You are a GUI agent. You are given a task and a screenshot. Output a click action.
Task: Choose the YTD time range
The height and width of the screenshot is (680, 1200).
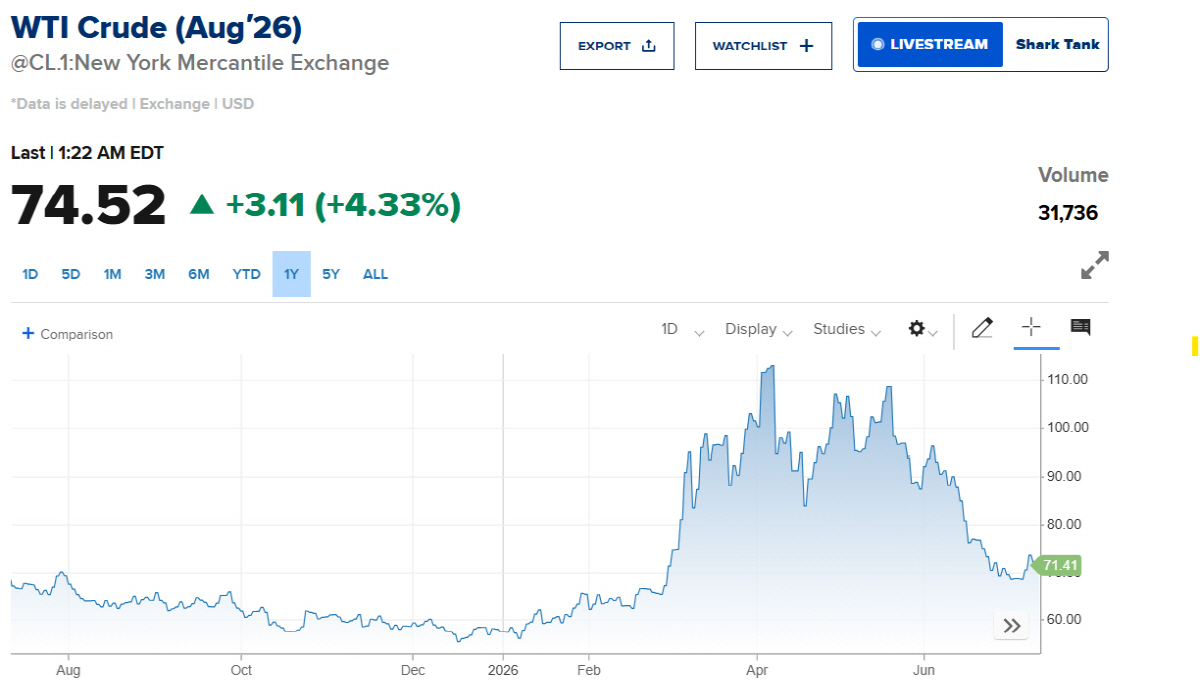tap(246, 274)
